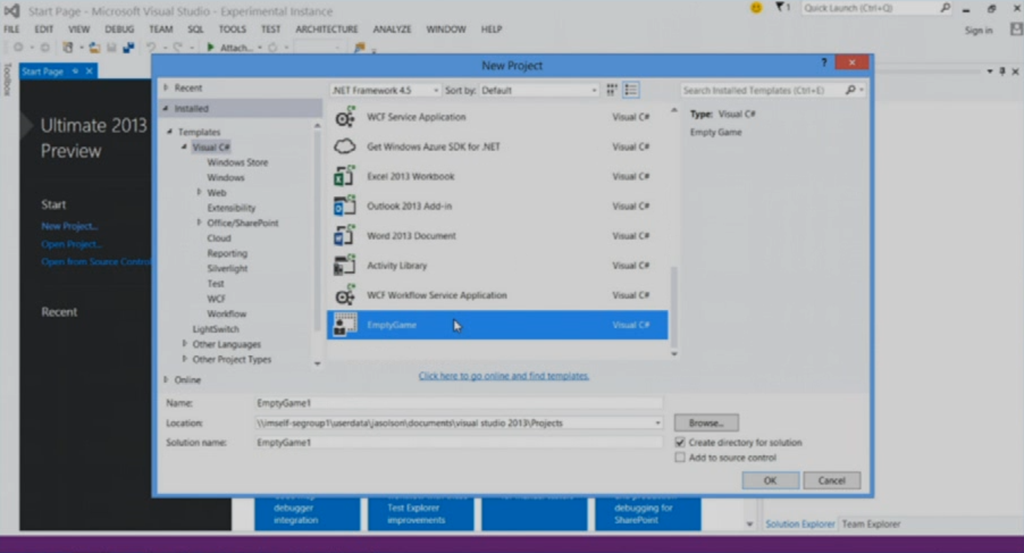Select the Outlook 2013 Add-in template icon

click(x=345, y=206)
